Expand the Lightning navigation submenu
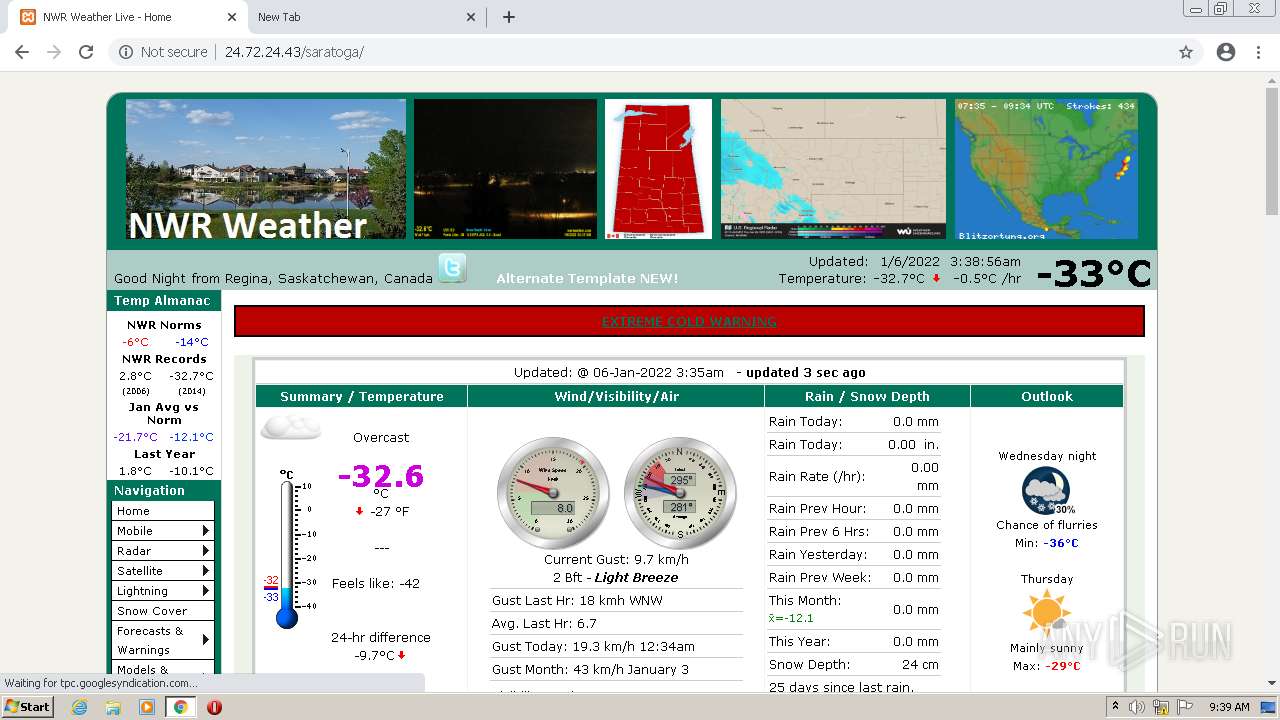Screen dimensions: 1280x720 [163, 591]
